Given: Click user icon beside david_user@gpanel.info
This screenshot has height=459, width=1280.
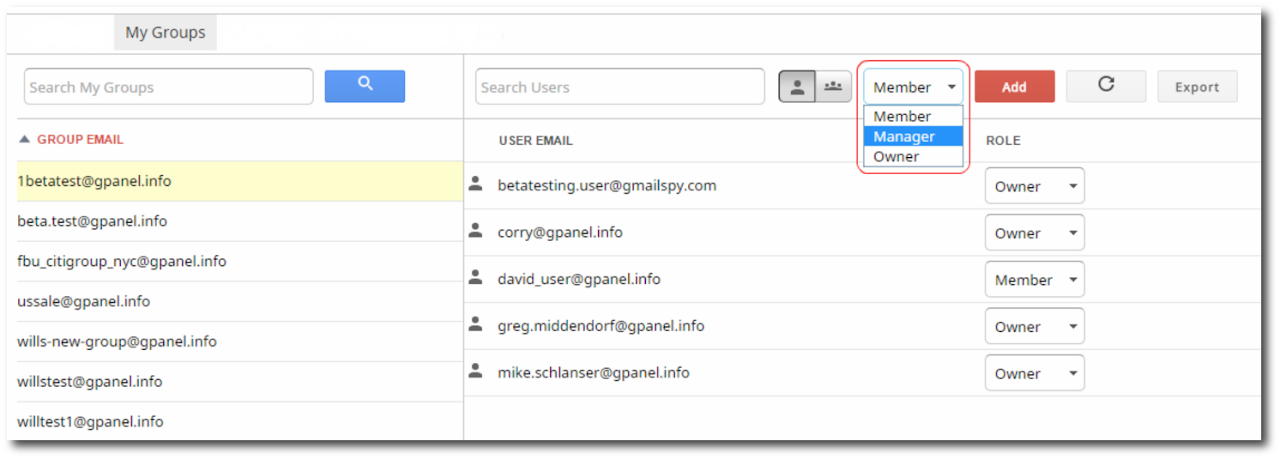Looking at the screenshot, I should click(476, 278).
